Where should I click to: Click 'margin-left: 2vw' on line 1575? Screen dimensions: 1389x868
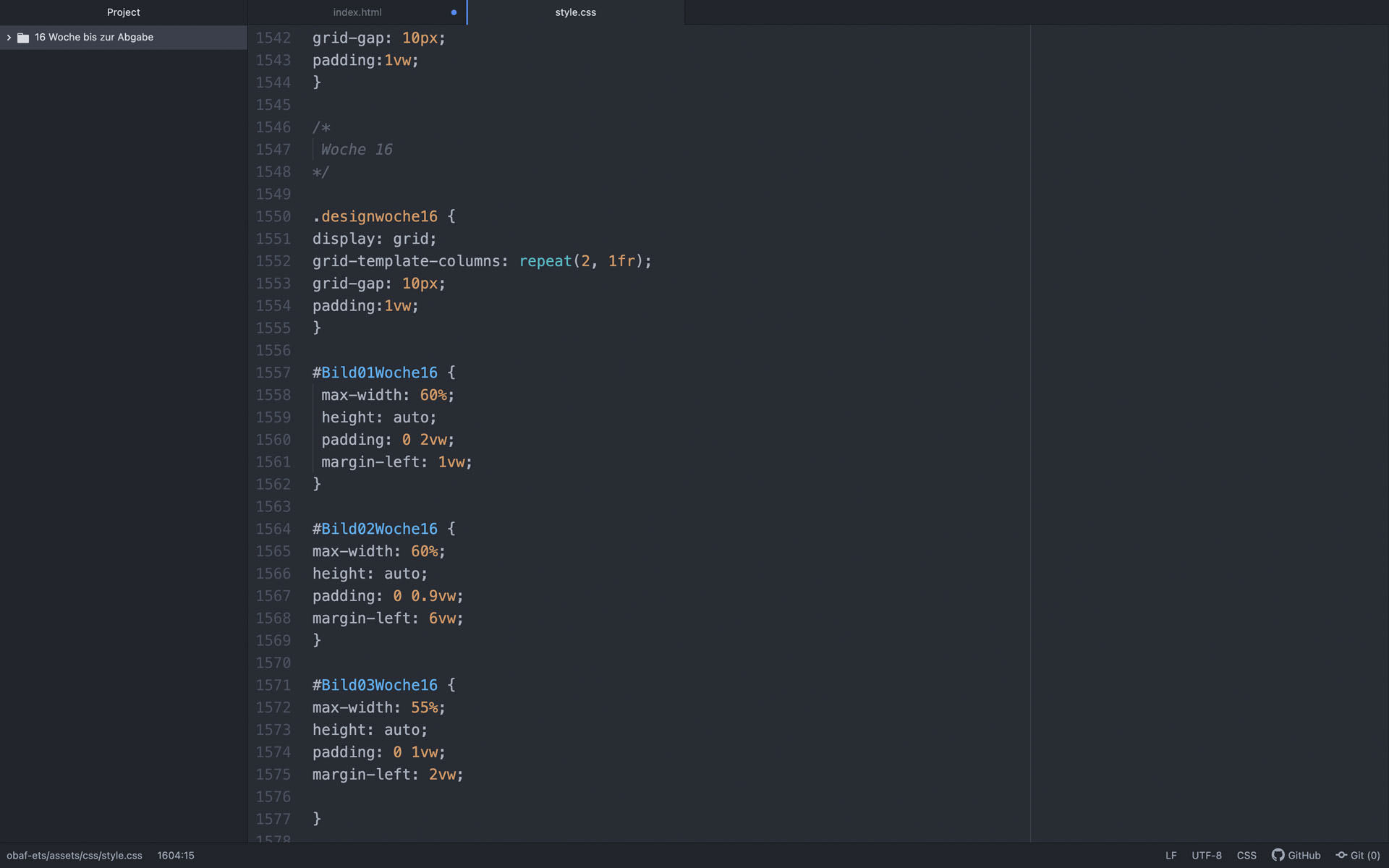pyautogui.click(x=388, y=775)
